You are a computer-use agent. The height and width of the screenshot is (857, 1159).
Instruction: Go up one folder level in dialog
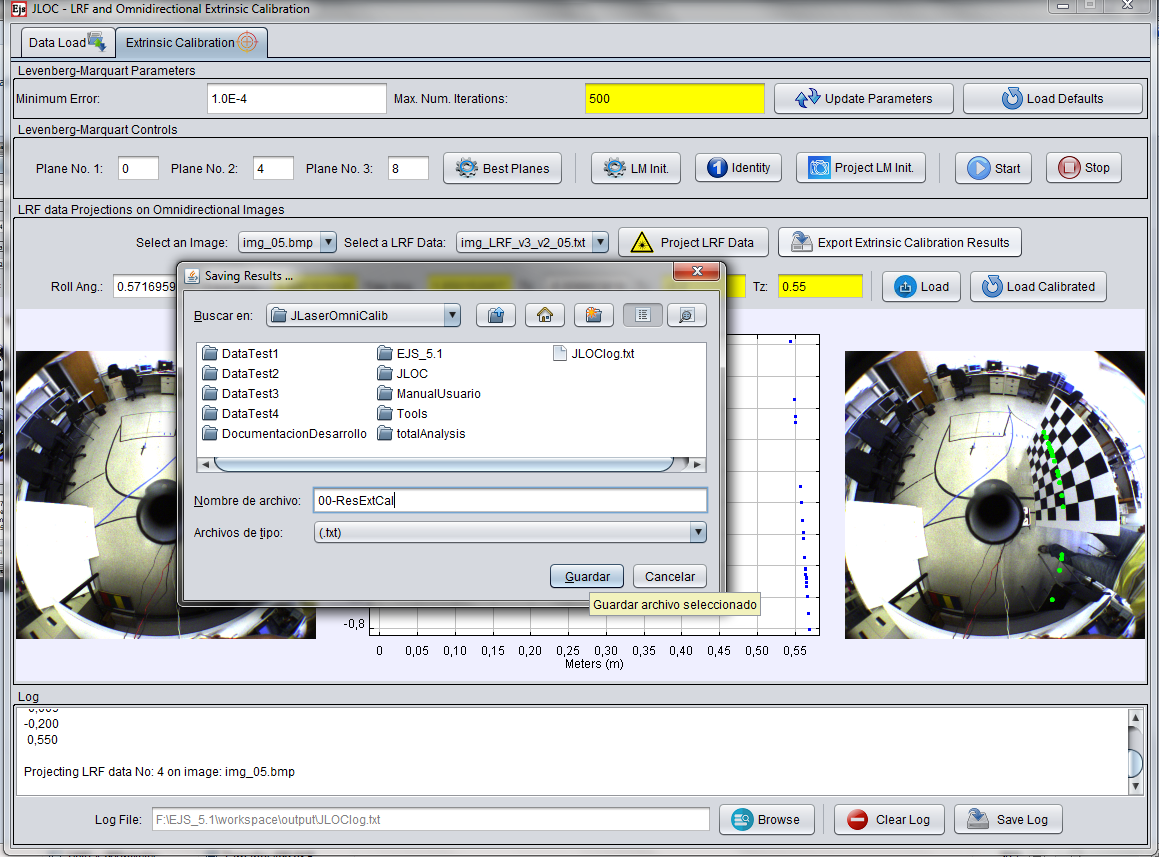(495, 315)
